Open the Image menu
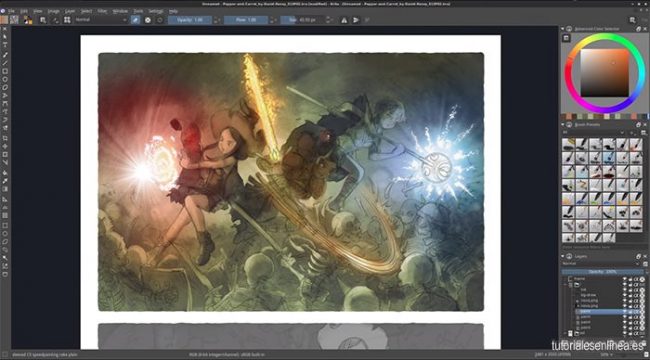This screenshot has height=360, width=650. tap(53, 11)
